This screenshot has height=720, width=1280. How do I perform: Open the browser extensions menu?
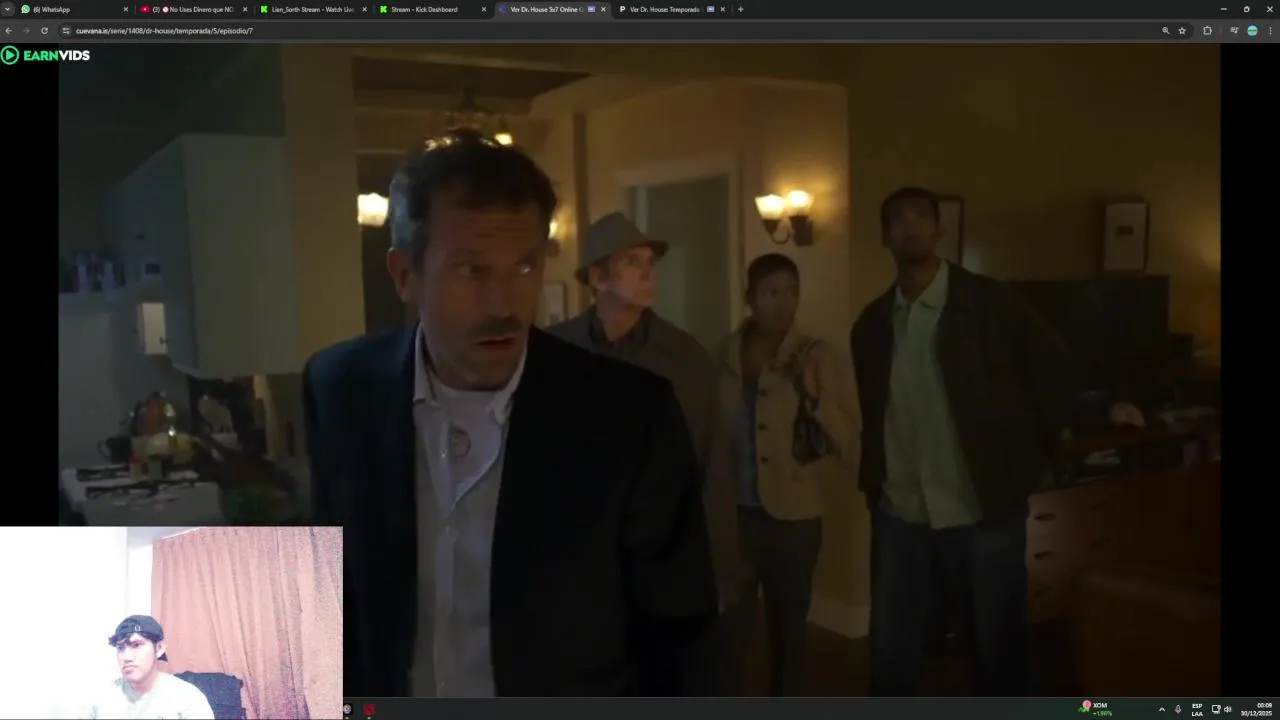click(x=1207, y=31)
